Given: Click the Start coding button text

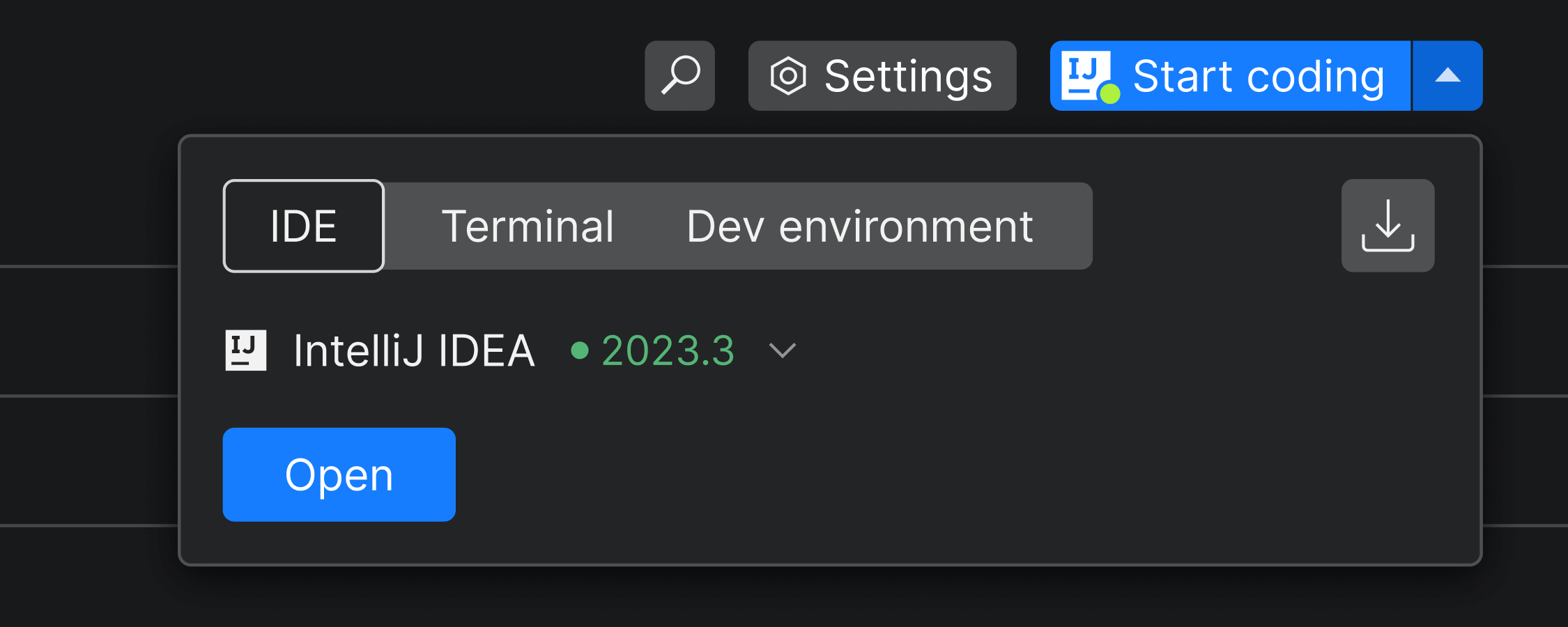Looking at the screenshot, I should coord(1258,76).
